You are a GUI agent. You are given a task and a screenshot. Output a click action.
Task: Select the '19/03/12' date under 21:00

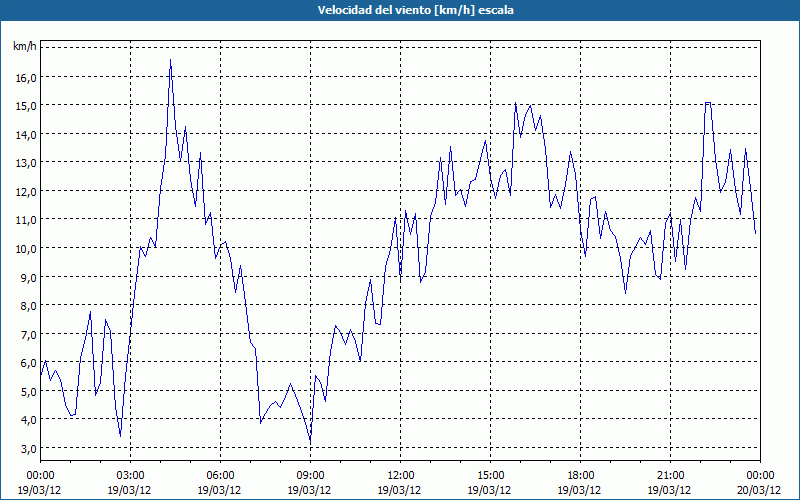tap(670, 490)
